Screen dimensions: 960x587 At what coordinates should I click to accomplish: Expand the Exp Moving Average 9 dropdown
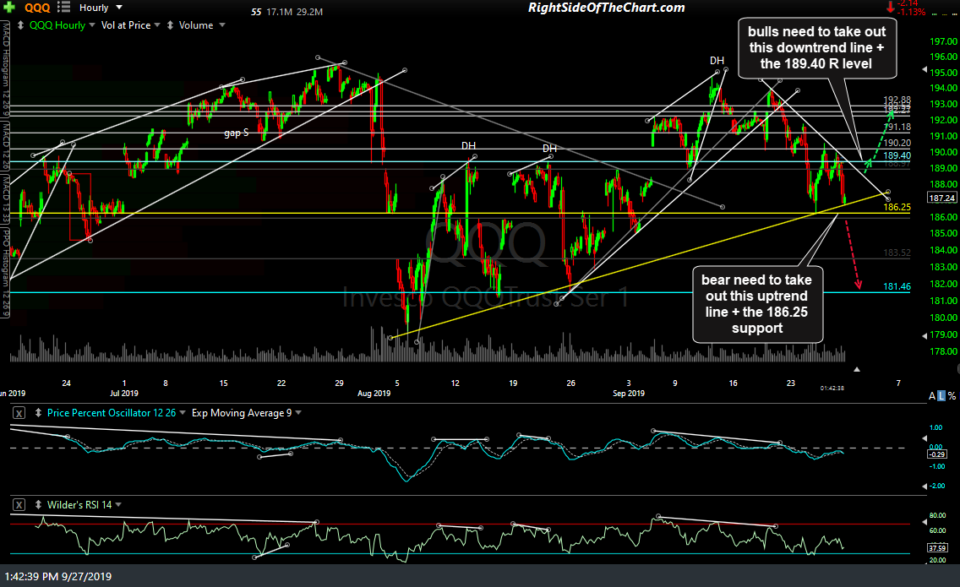297,413
